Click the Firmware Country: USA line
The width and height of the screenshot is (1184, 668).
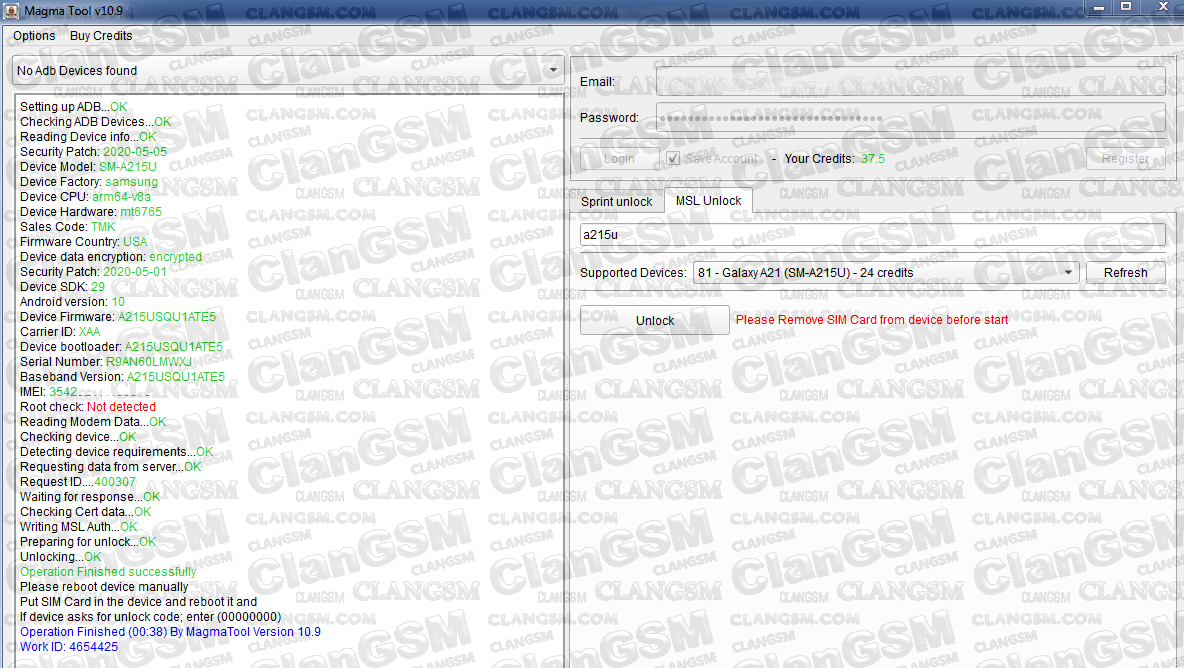click(x=84, y=242)
